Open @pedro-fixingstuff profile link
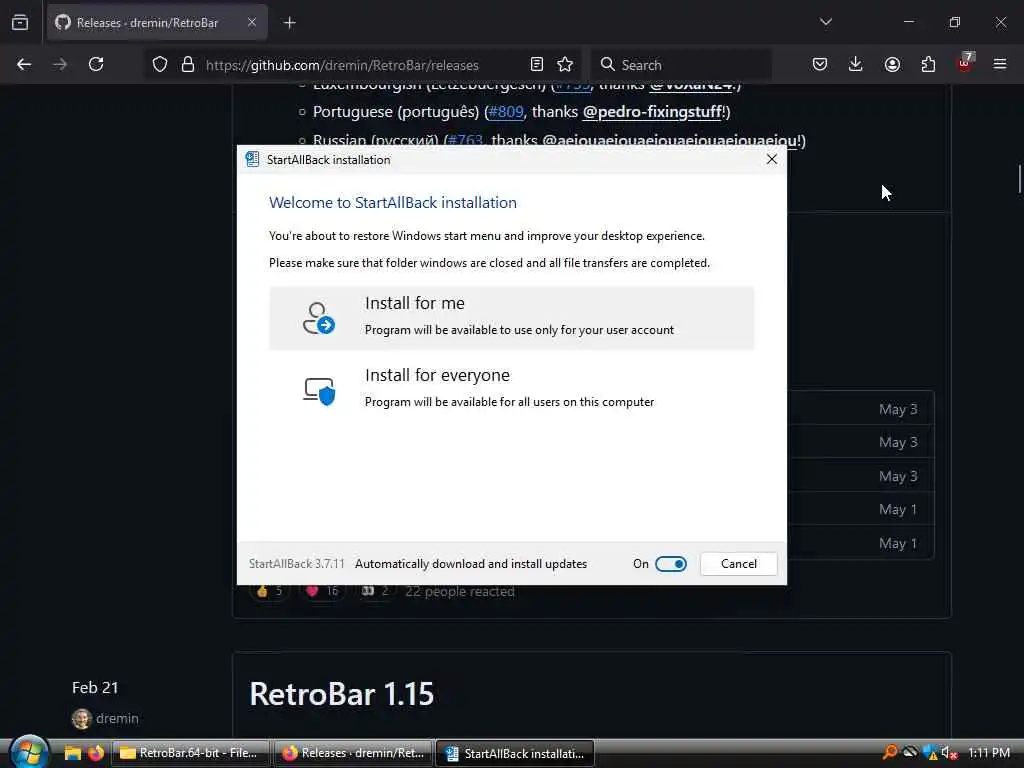Screen dimensions: 1024x768 (652, 112)
